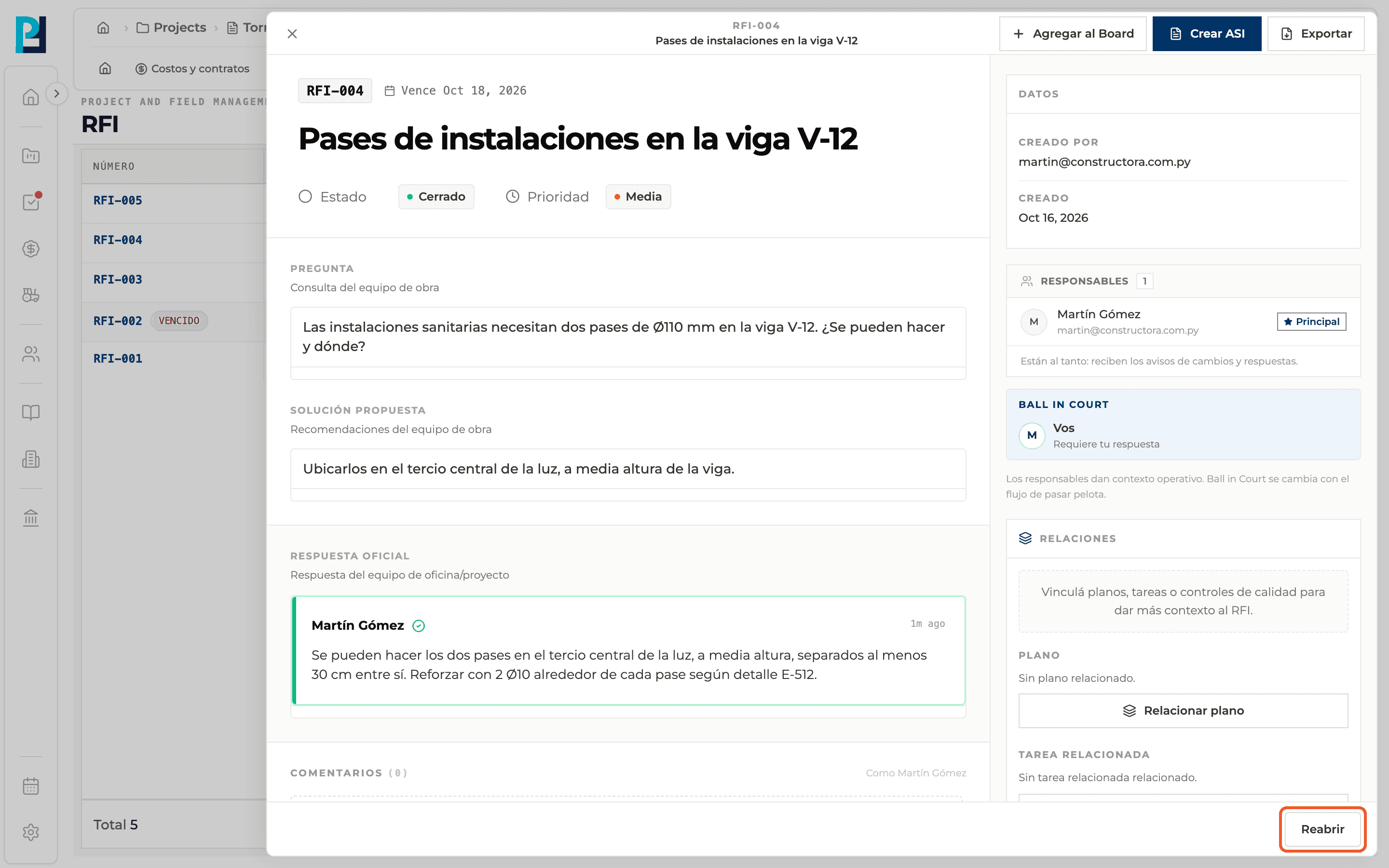Open the building documents icon in the sidebar
The image size is (1389, 868).
(31, 459)
